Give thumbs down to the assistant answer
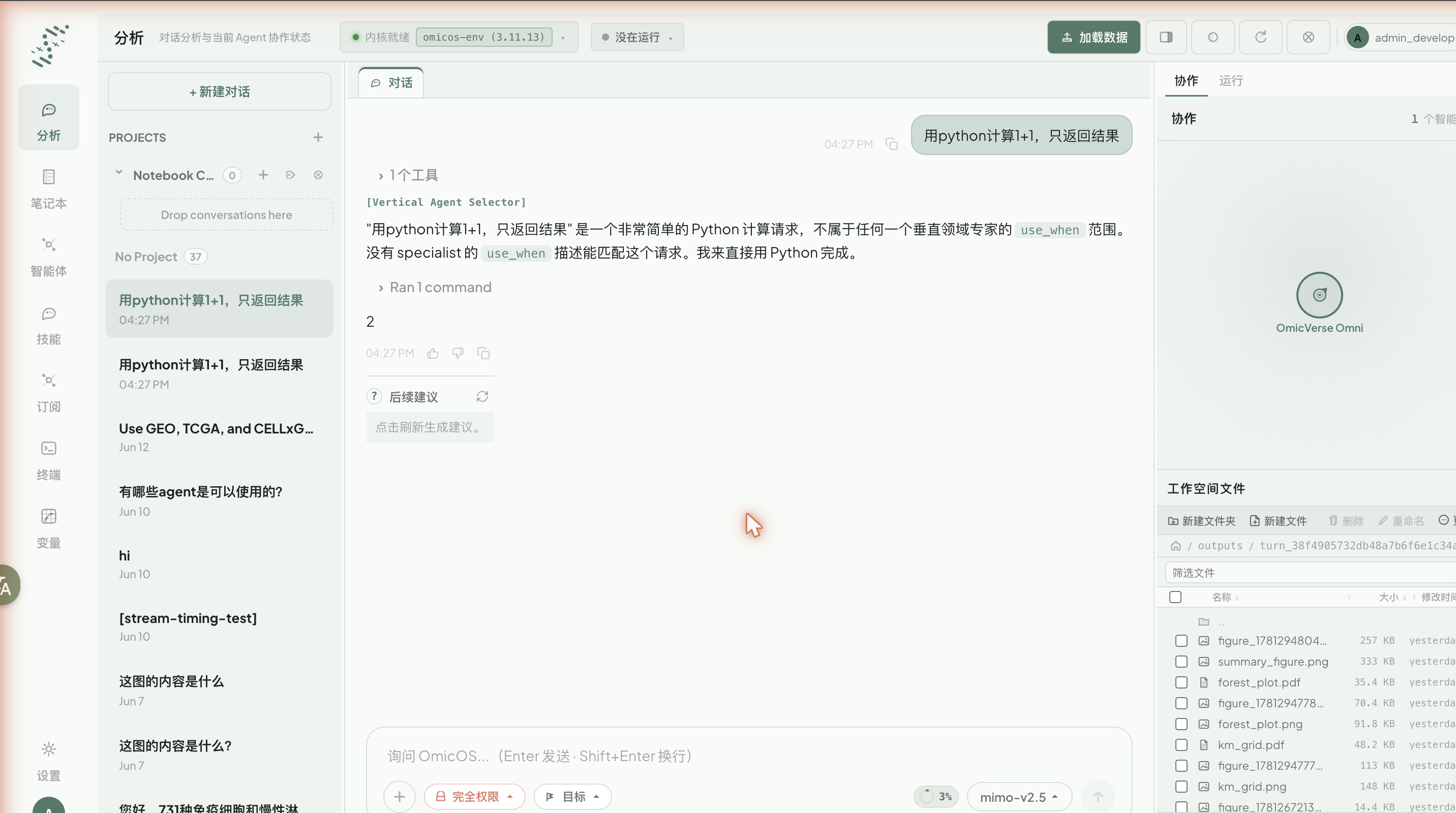Image resolution: width=1456 pixels, height=813 pixels. click(458, 353)
